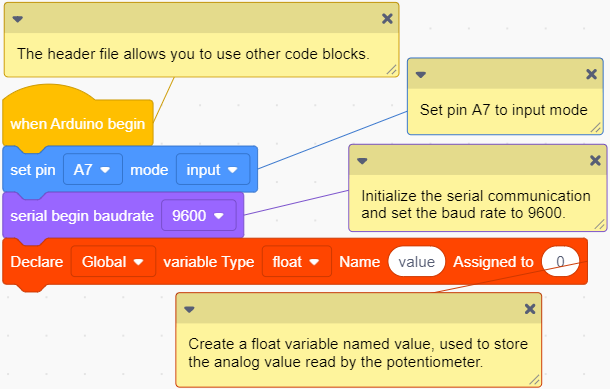Click the variable name field 'value'
The image size is (610, 389).
[x=417, y=261]
